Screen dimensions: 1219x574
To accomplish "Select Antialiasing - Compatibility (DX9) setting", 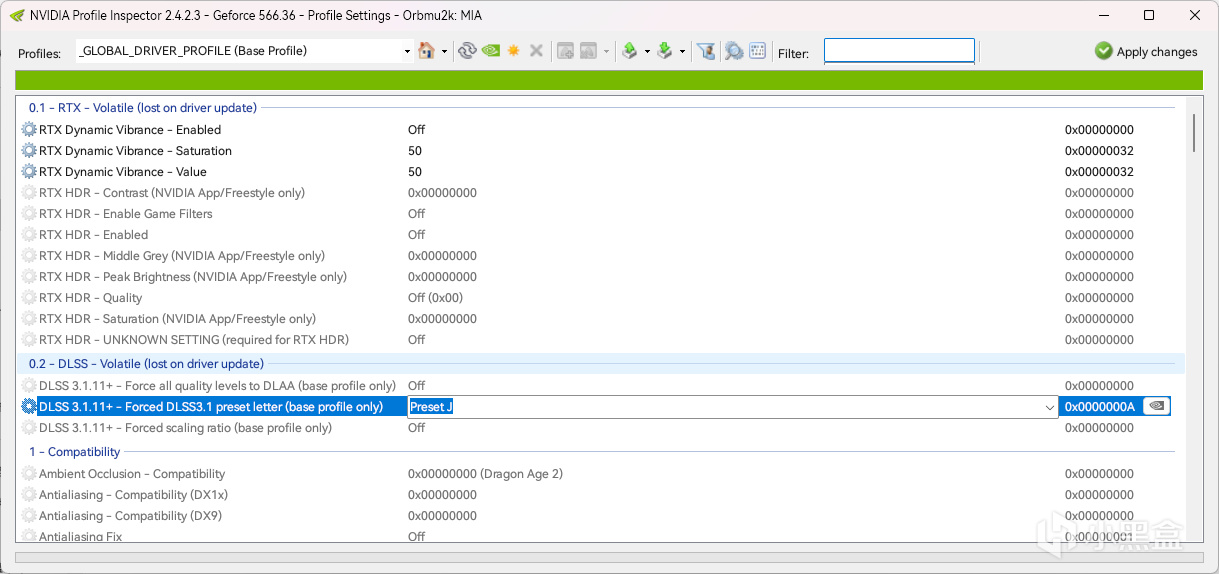I will 130,516.
